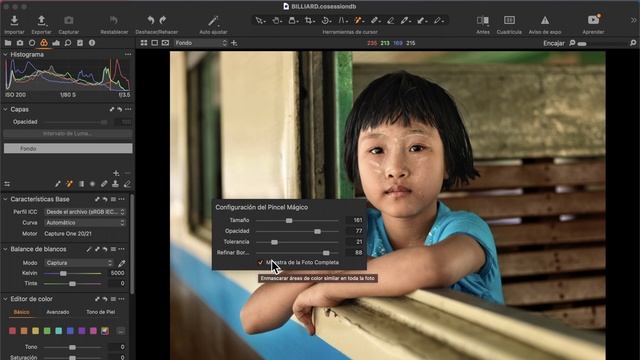Select the Capas draw-mask brush icon
640x360 pixels.
58,184
